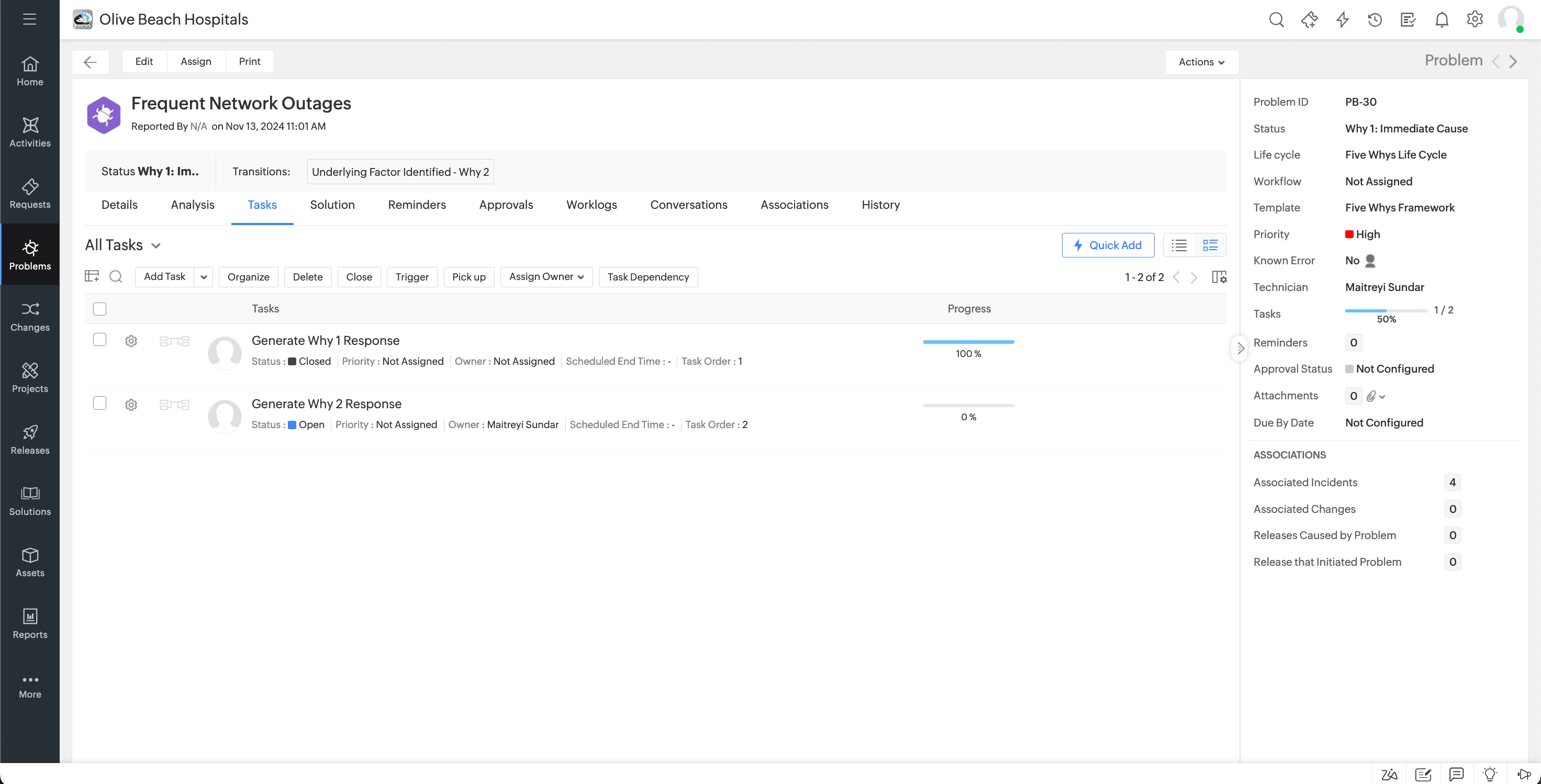Image resolution: width=1541 pixels, height=784 pixels.
Task: Open the Problems module in the sidebar
Action: 30,254
